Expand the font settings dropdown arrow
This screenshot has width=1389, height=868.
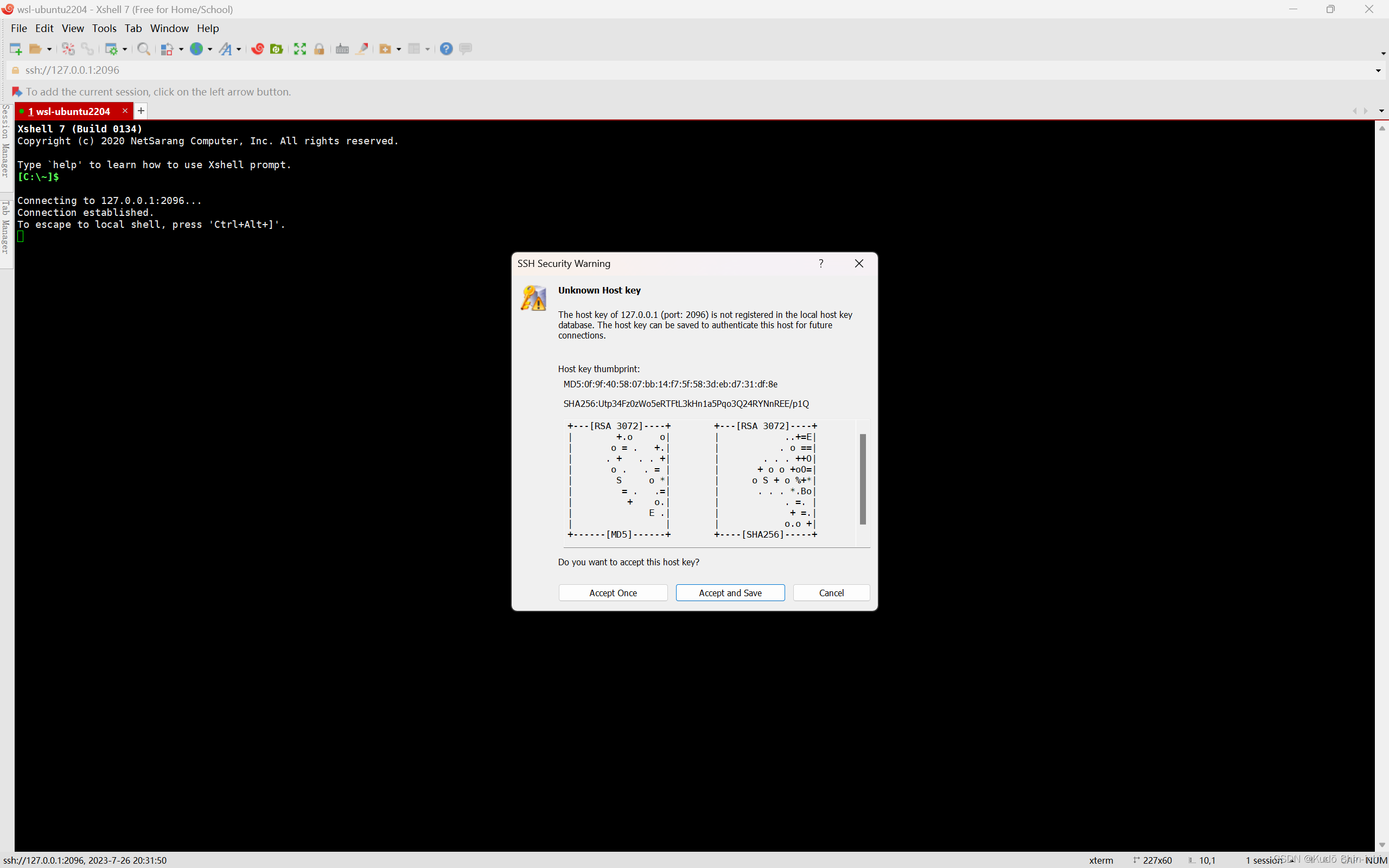point(239,49)
